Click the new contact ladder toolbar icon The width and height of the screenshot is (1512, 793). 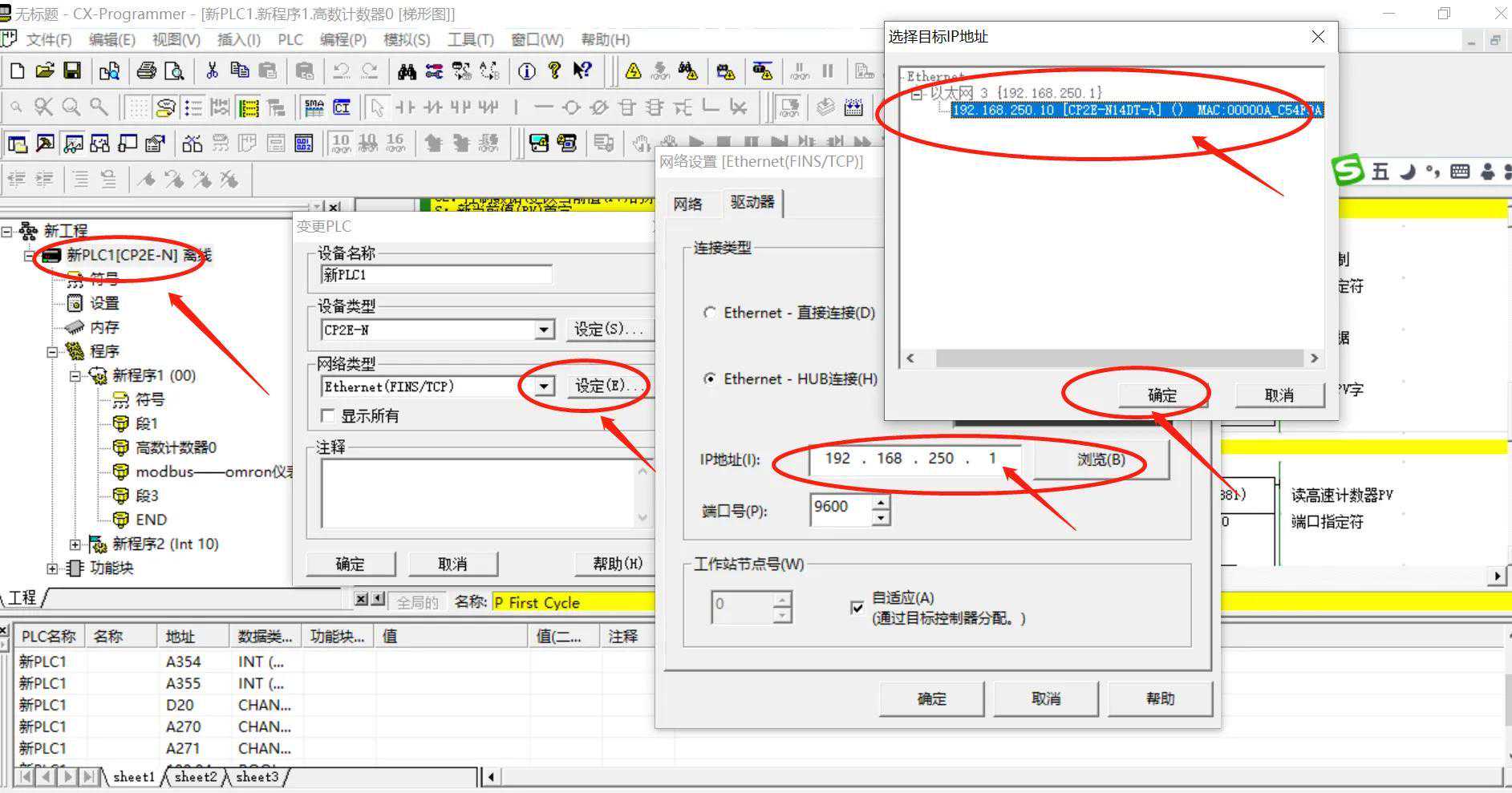(x=405, y=107)
